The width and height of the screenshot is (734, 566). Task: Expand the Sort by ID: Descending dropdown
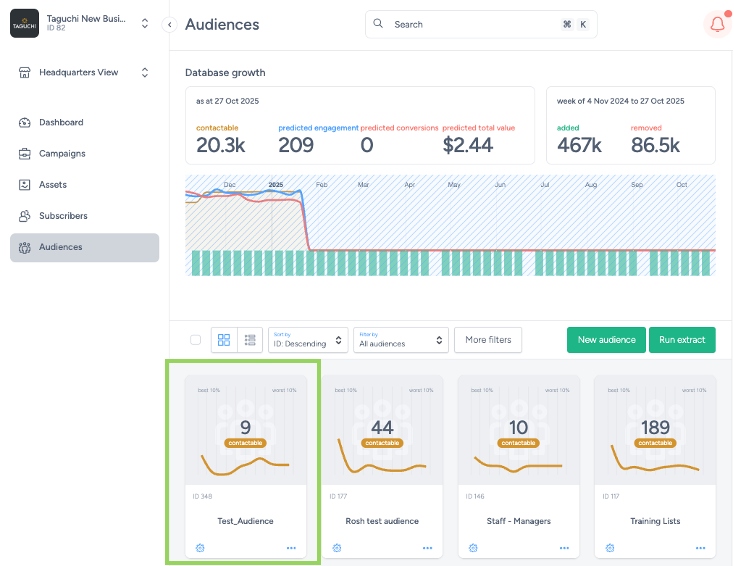click(308, 340)
